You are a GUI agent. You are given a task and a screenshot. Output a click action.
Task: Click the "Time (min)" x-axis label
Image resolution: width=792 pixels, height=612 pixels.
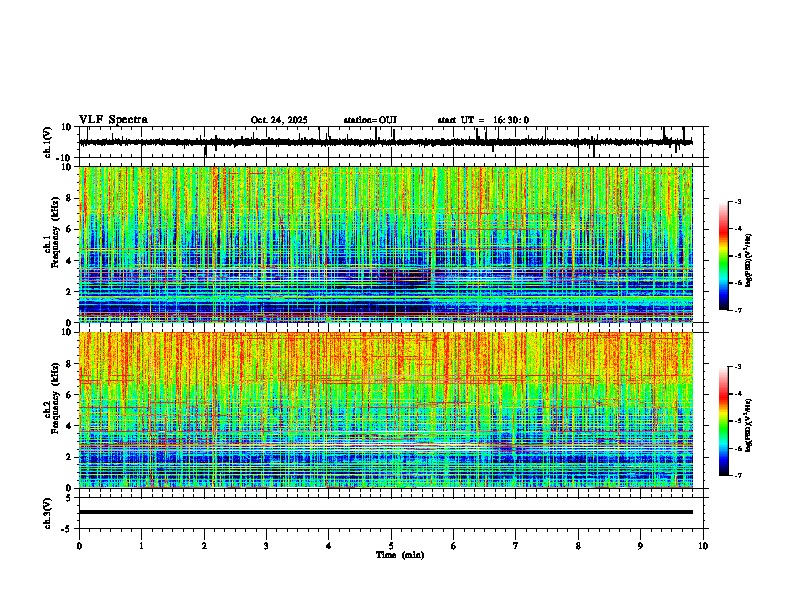tap(400, 555)
